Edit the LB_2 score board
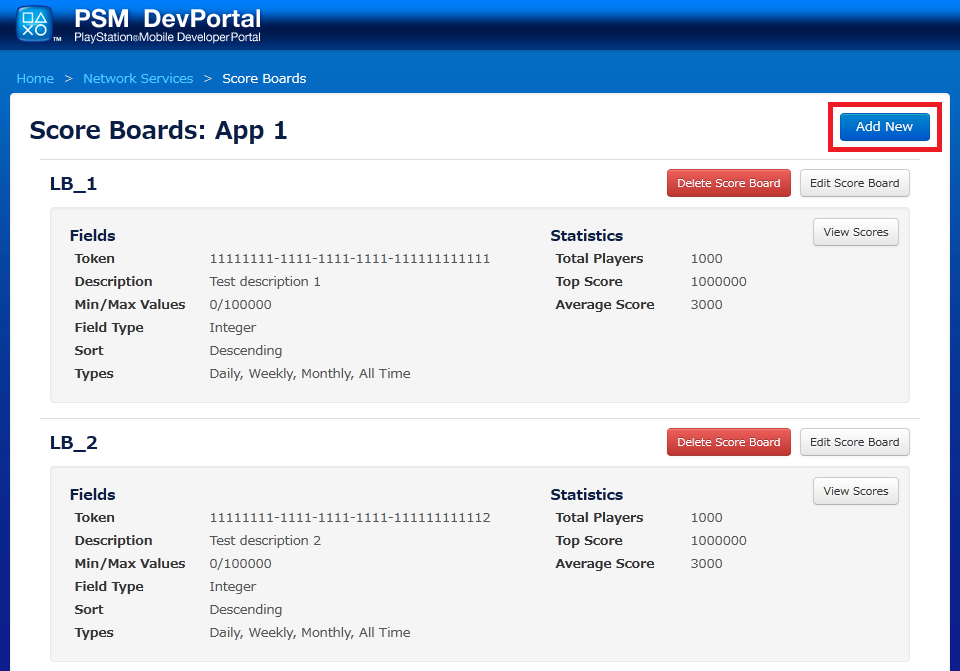This screenshot has height=671, width=960. (854, 442)
